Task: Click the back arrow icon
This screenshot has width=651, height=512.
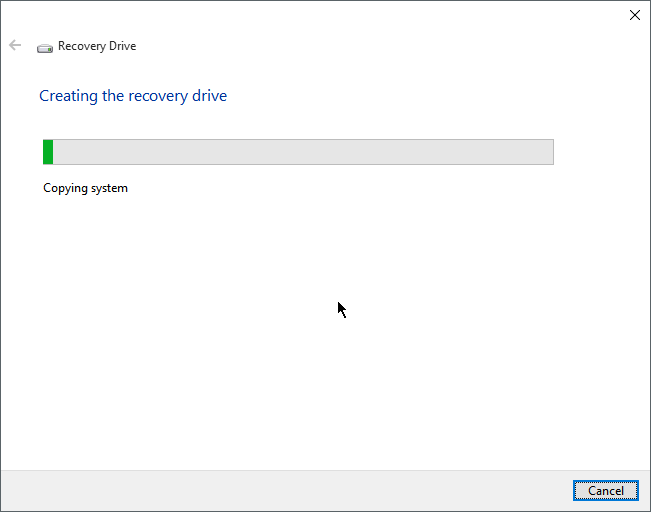Action: point(15,46)
